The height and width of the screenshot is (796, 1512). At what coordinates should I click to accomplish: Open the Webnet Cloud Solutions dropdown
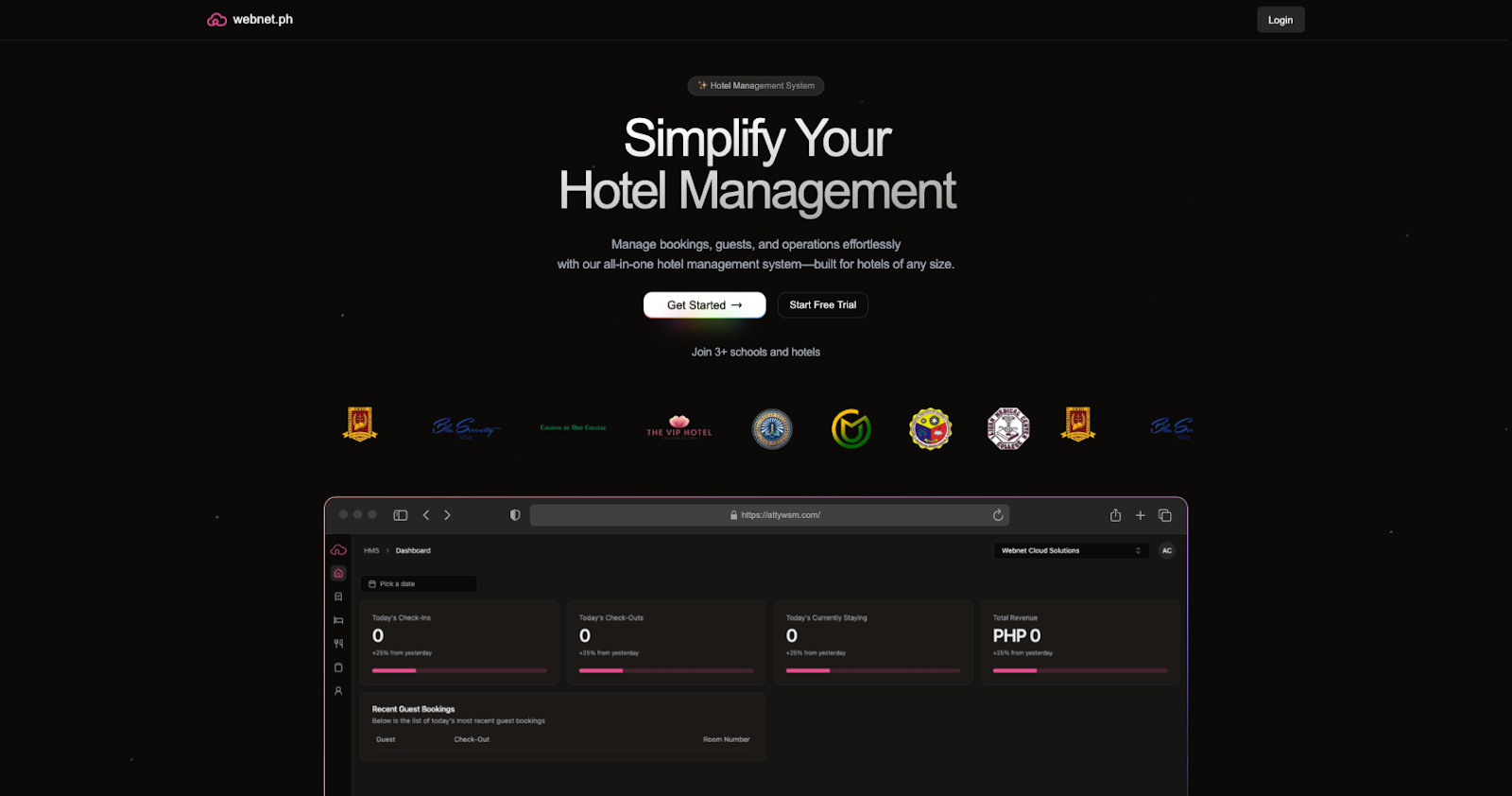point(1072,550)
